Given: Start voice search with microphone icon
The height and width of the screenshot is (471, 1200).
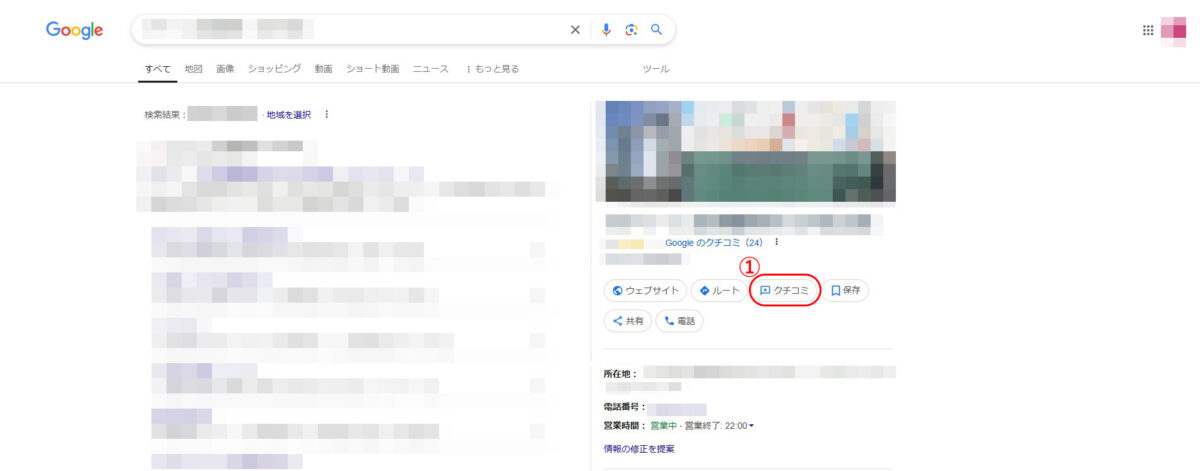Looking at the screenshot, I should pyautogui.click(x=606, y=30).
